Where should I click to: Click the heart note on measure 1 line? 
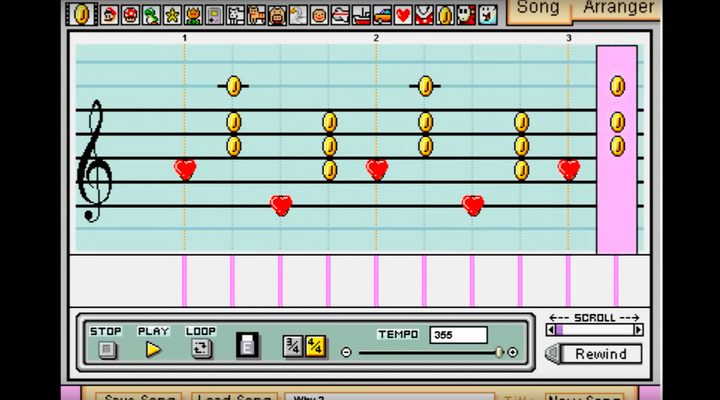(x=185, y=169)
